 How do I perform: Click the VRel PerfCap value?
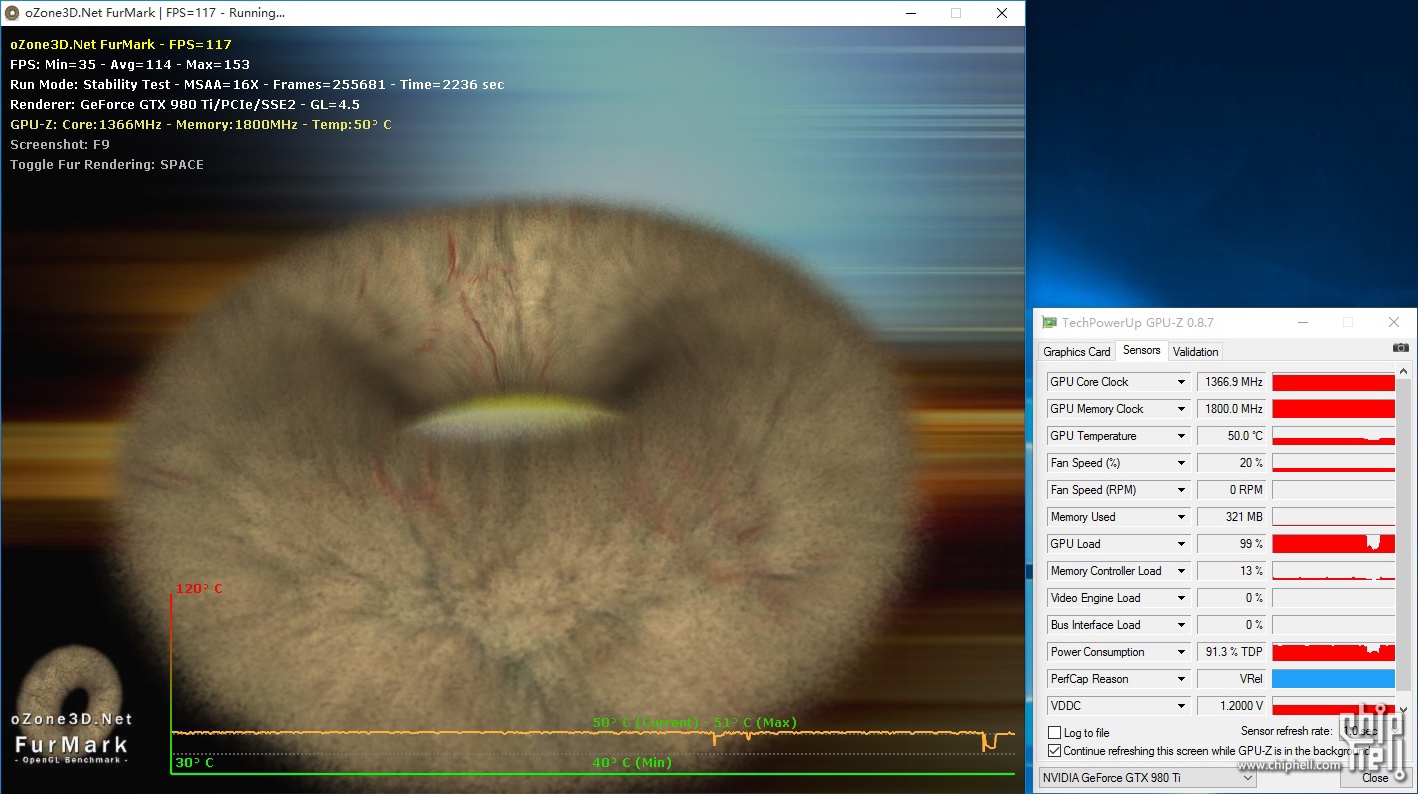pos(1232,679)
